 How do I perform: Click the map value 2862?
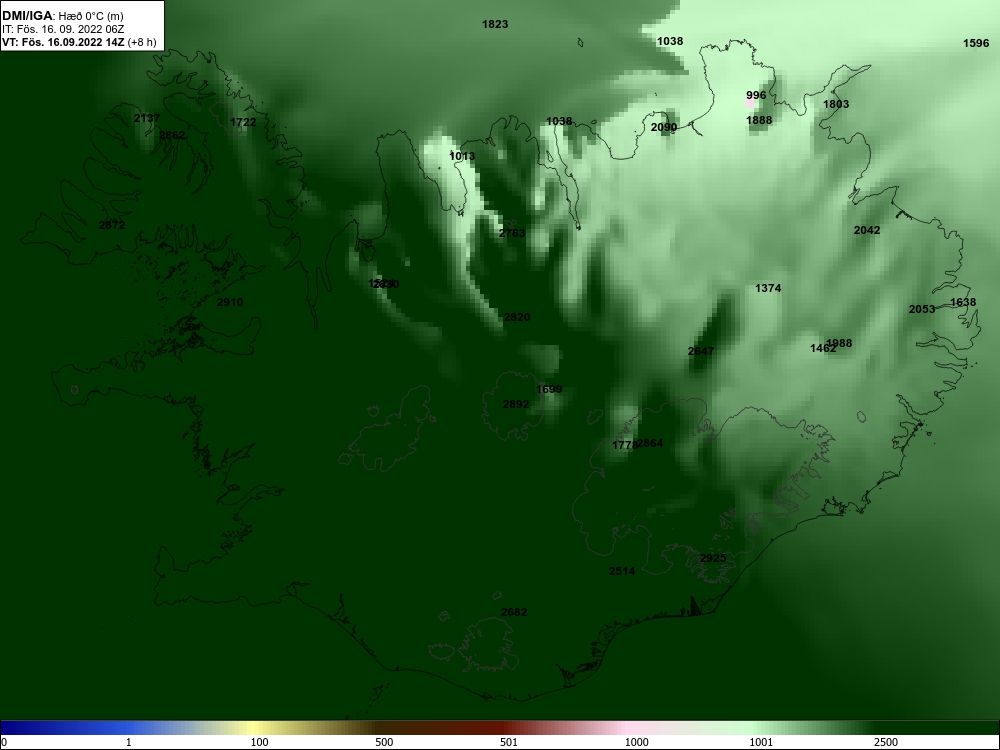point(172,135)
